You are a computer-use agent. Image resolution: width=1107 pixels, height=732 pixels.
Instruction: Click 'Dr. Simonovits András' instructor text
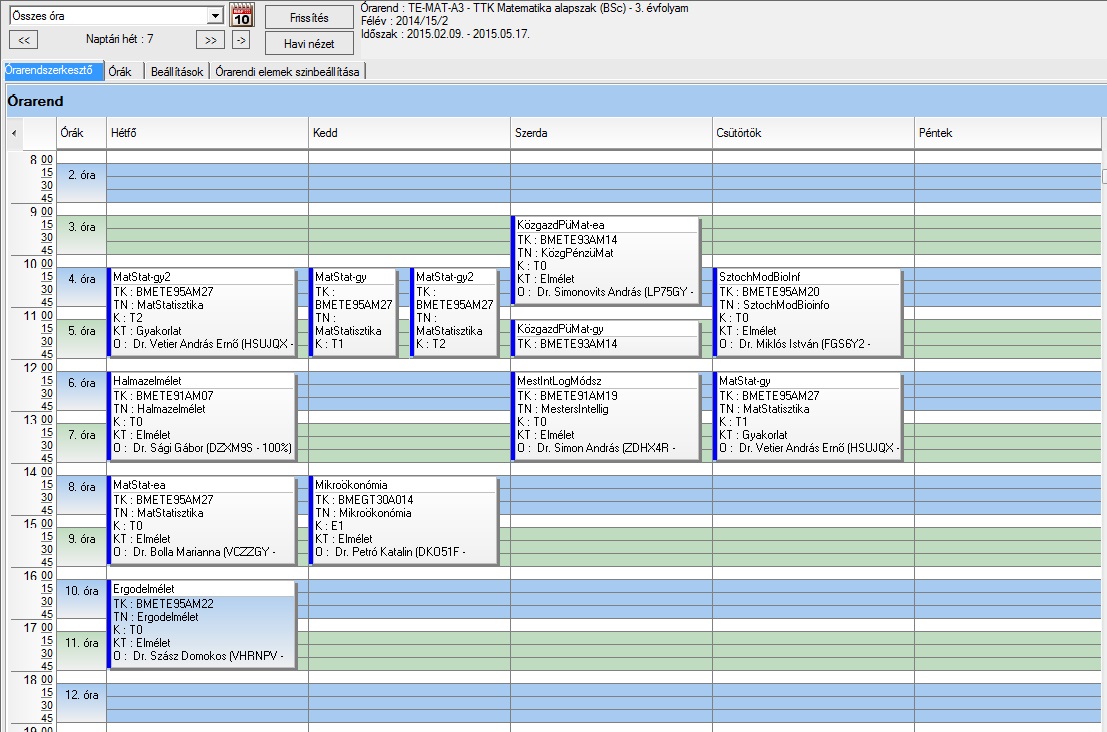coord(590,292)
